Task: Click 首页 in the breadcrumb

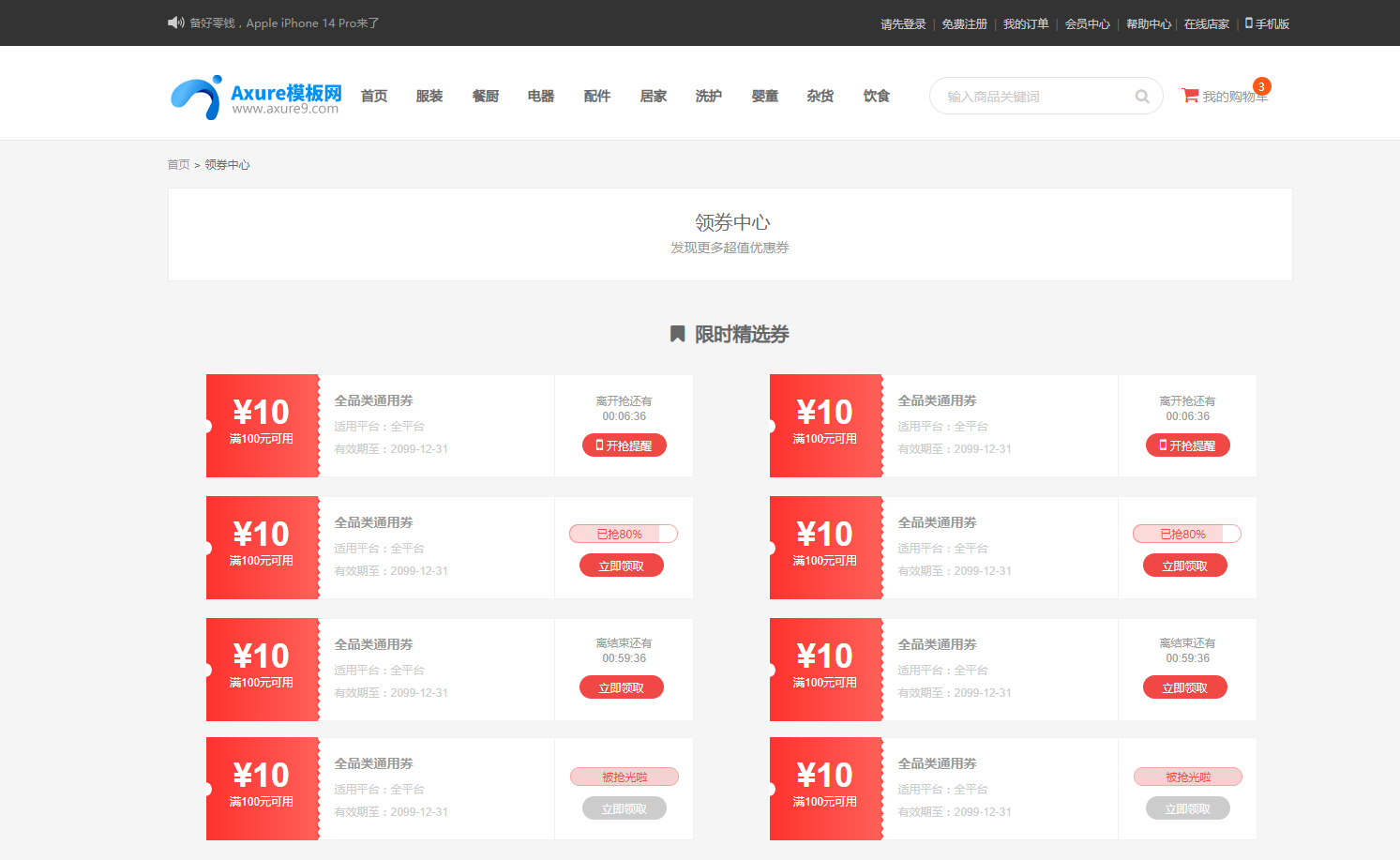Action: click(178, 165)
